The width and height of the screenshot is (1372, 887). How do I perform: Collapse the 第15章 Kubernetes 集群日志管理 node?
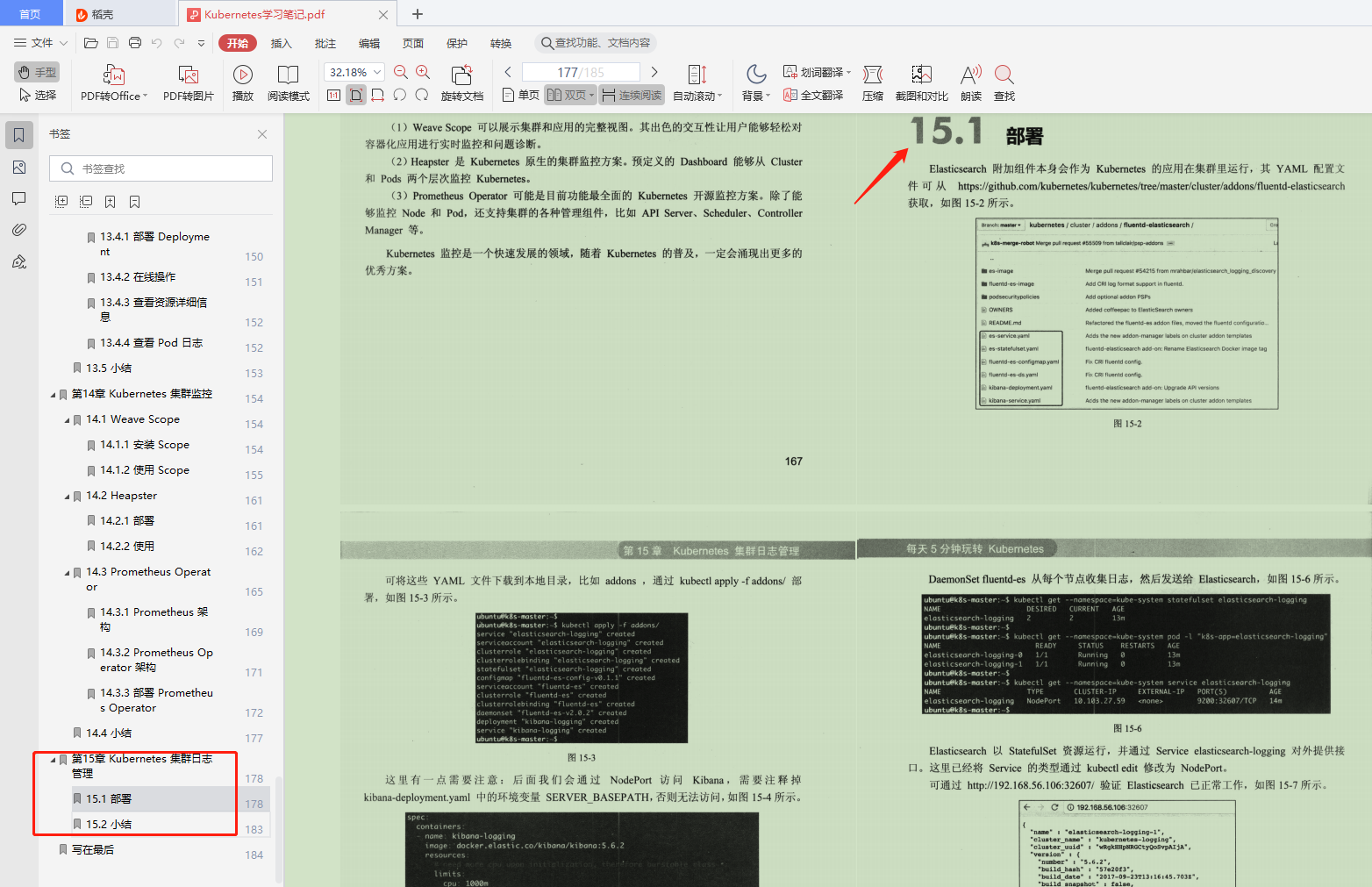pyautogui.click(x=53, y=760)
